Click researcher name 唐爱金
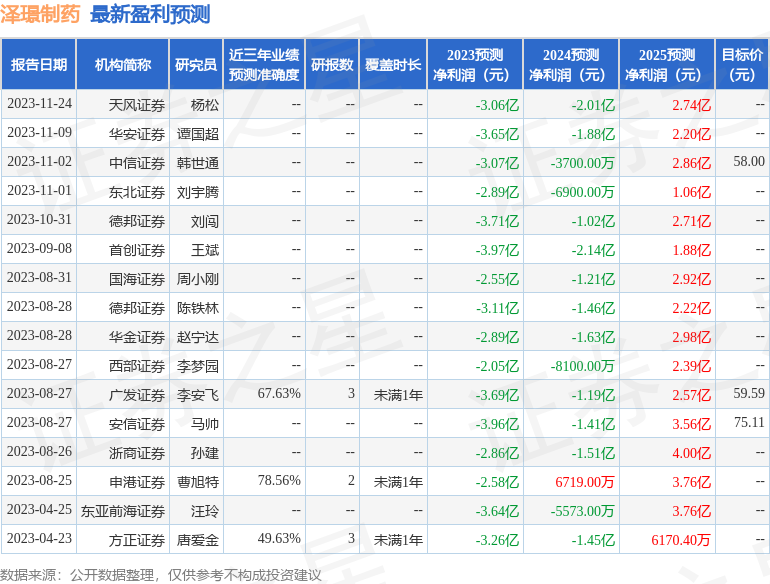Screen dimensions: 770x584 coord(198,540)
